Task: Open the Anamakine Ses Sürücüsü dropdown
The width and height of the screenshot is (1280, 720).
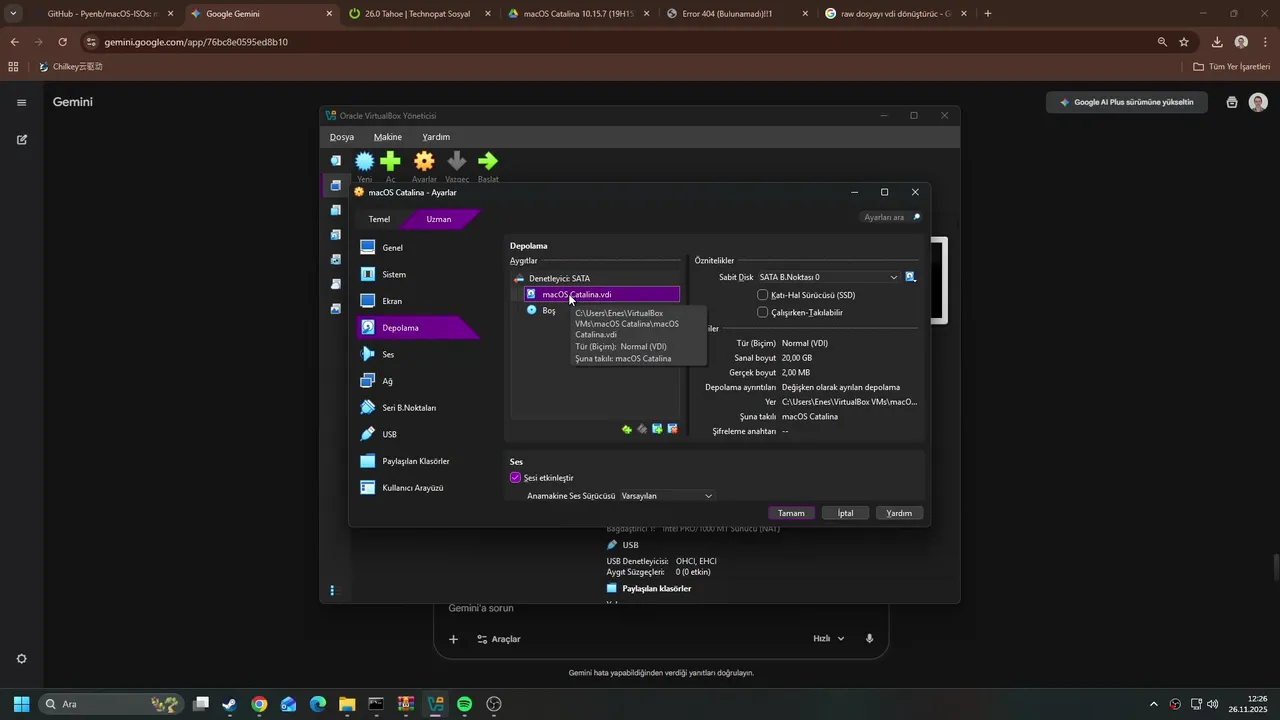Action: click(x=667, y=496)
